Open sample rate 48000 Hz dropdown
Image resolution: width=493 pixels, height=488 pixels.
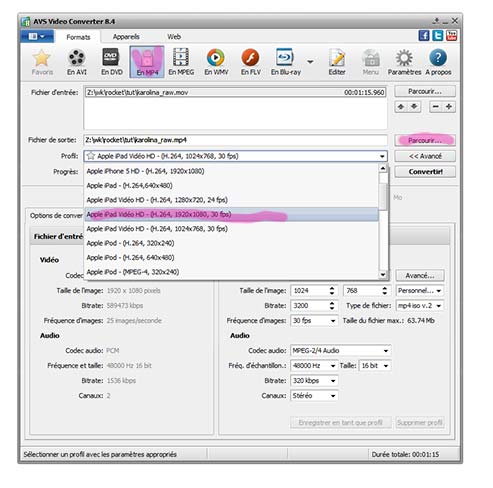point(314,366)
